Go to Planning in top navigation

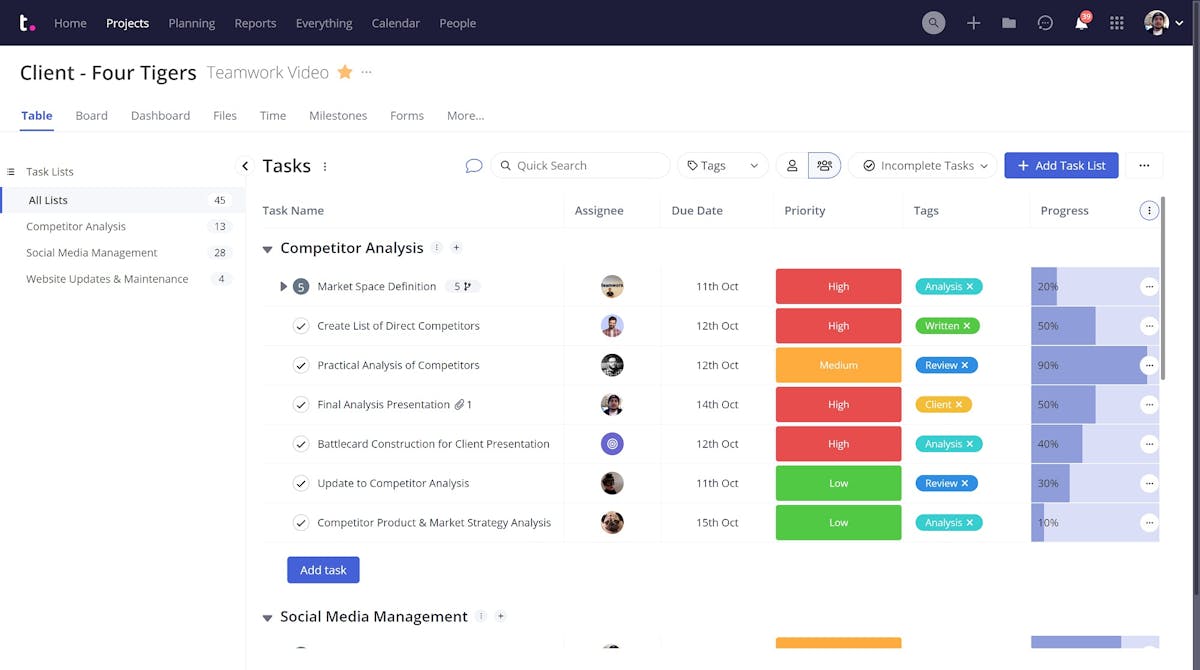click(x=191, y=23)
